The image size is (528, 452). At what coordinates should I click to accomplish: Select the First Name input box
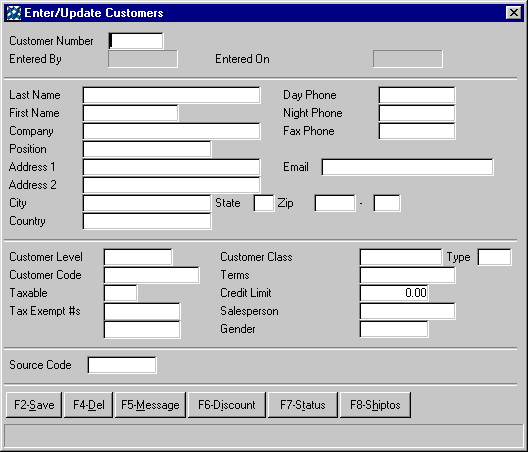[x=131, y=113]
